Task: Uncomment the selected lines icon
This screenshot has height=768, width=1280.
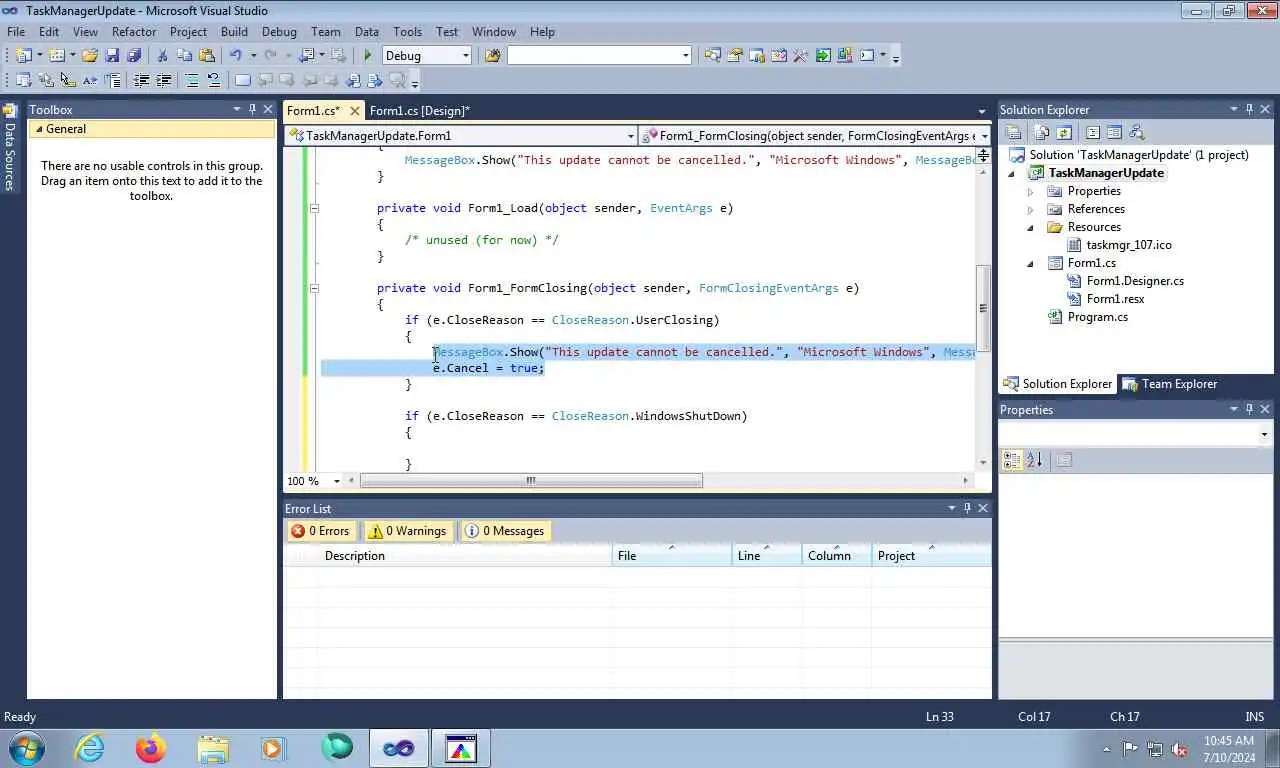Action: (214, 80)
